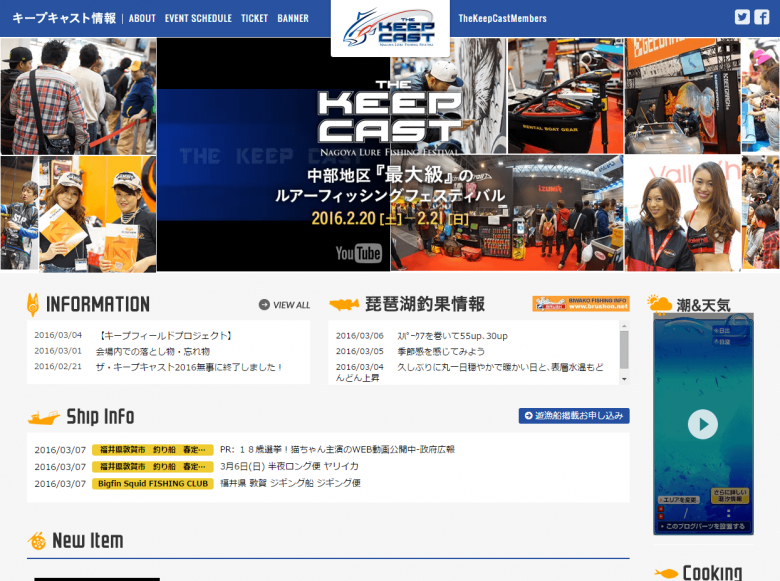The image size is (780, 581).
Task: Click Biwako report list scrollbar thumb
Action: (624, 350)
